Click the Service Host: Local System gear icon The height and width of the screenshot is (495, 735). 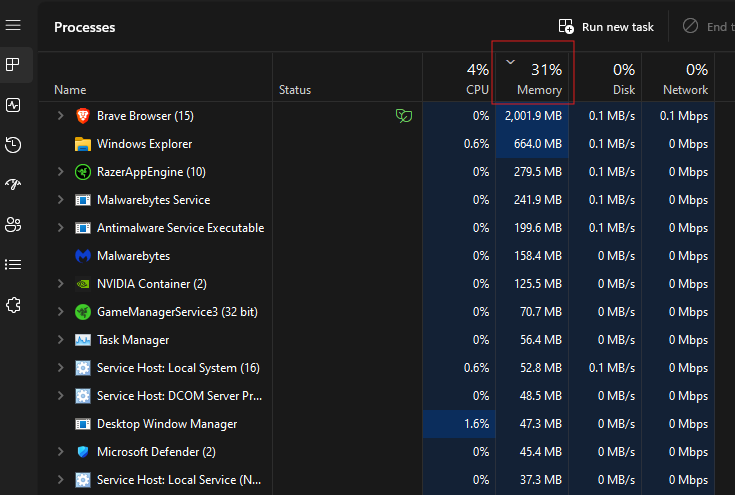tap(83, 368)
